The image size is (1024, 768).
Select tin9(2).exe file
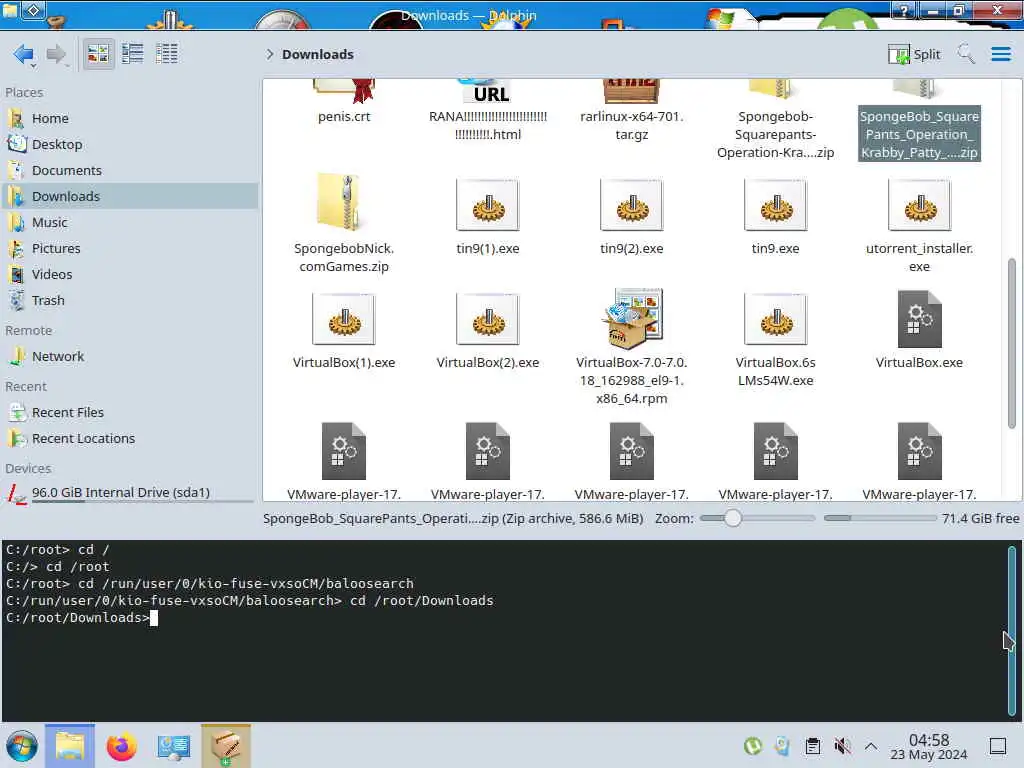coord(632,216)
